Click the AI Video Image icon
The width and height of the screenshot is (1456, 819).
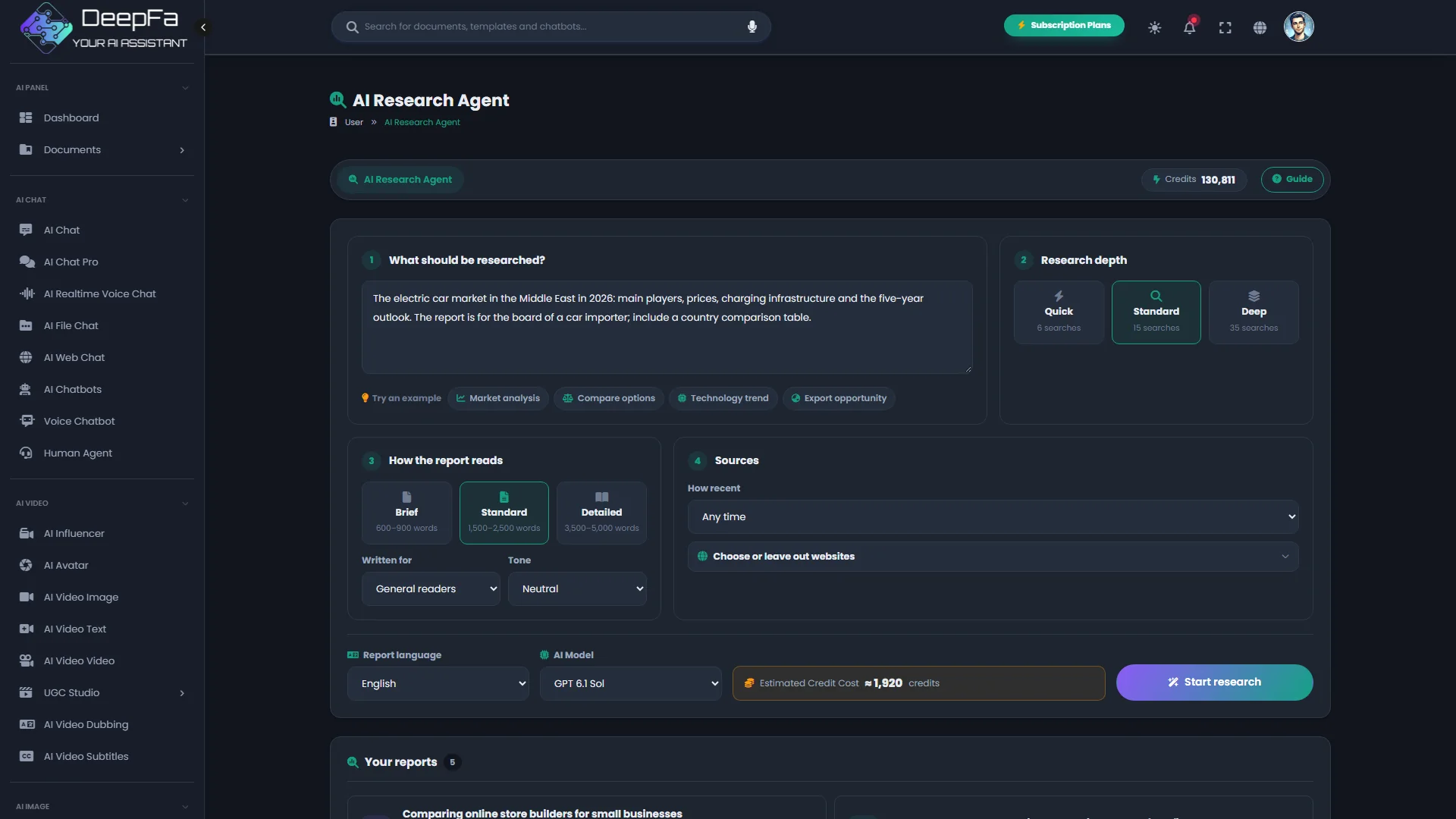[x=26, y=597]
